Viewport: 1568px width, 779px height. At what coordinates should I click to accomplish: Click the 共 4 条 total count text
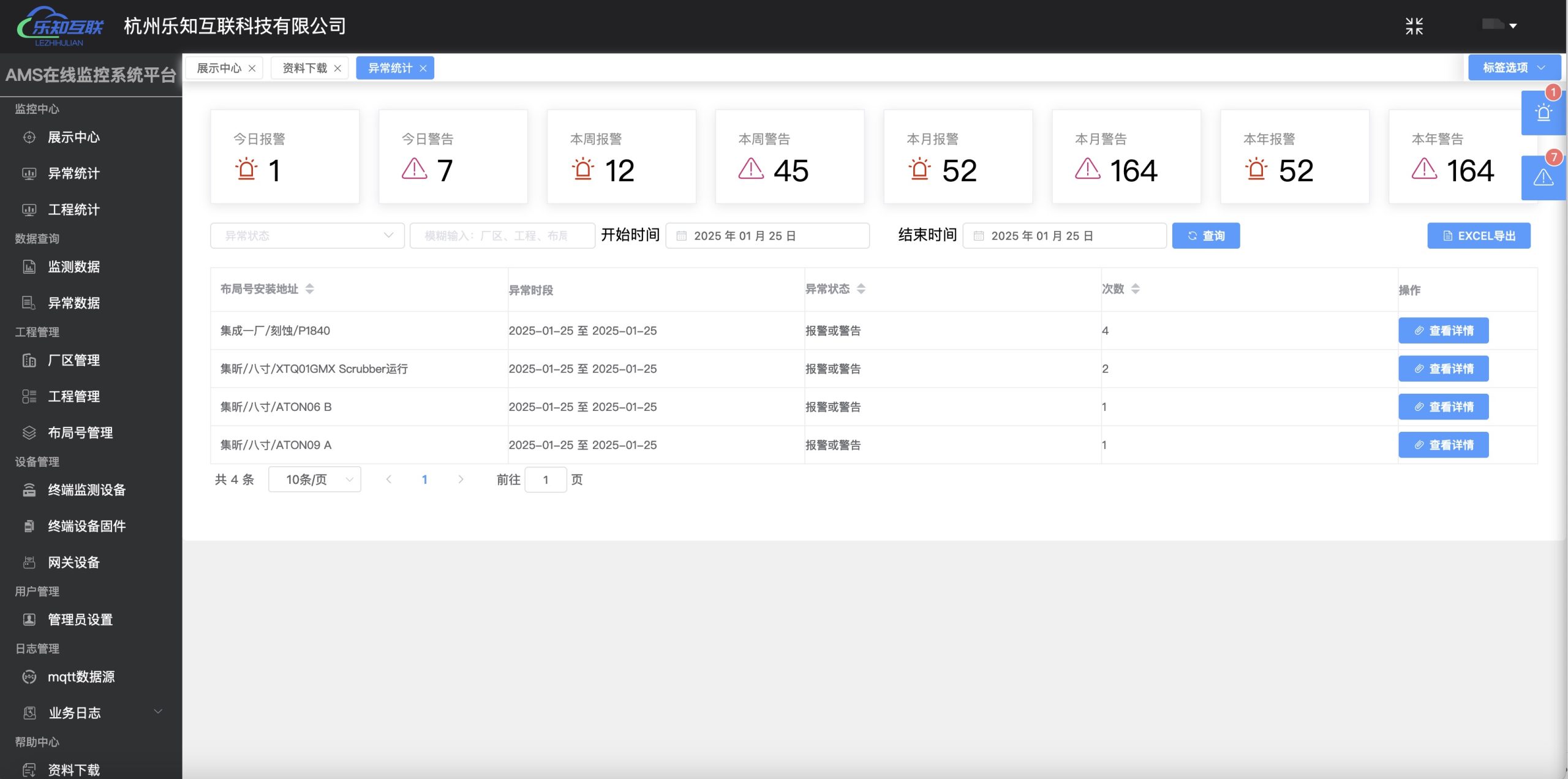click(235, 480)
